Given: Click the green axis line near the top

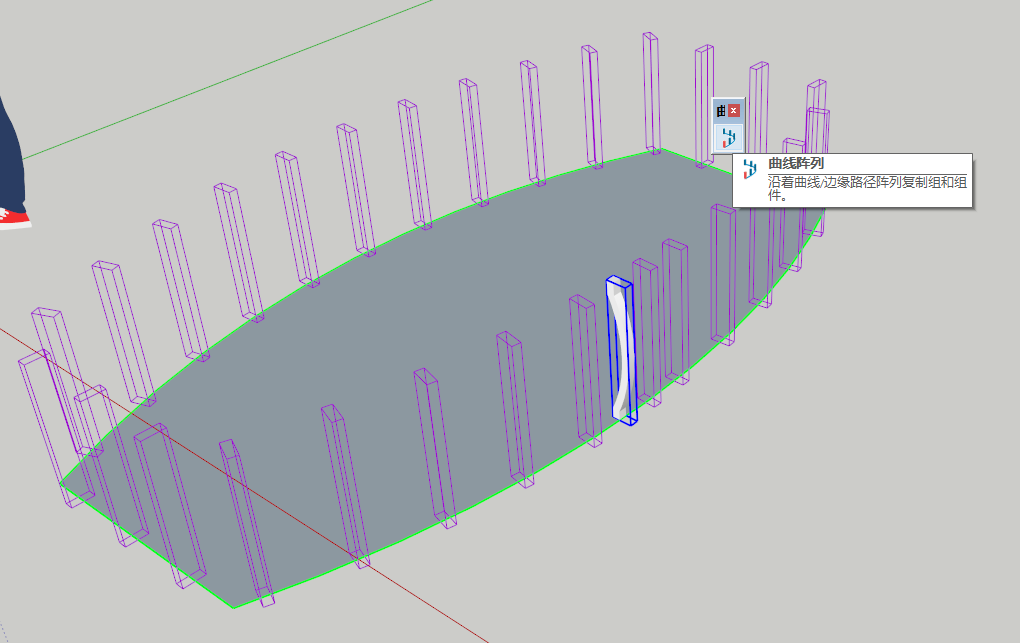Looking at the screenshot, I should (228, 79).
